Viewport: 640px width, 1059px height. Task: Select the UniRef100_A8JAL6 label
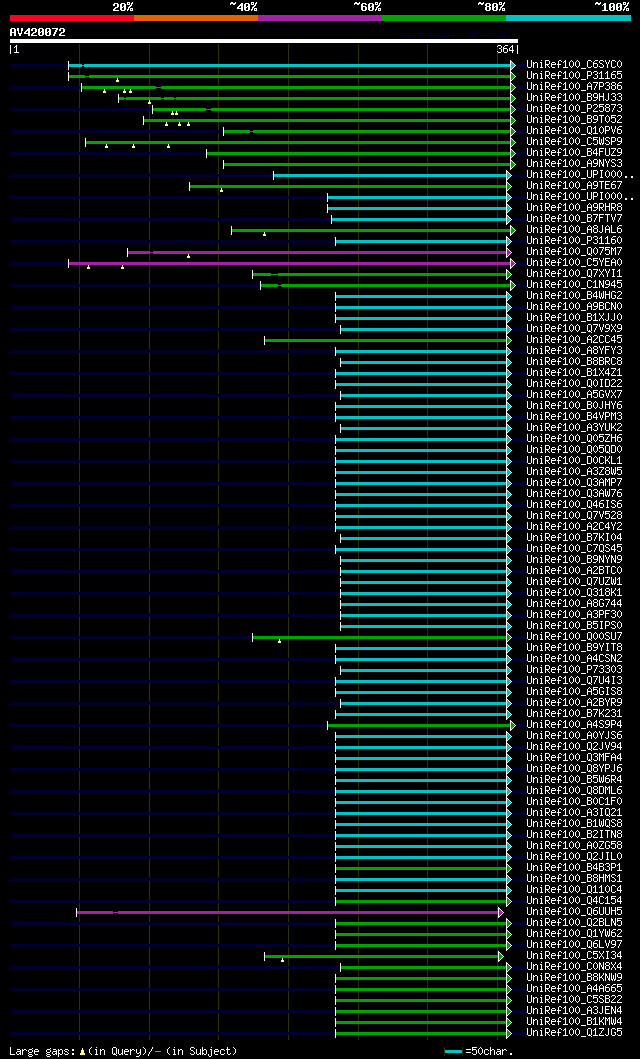[575, 230]
